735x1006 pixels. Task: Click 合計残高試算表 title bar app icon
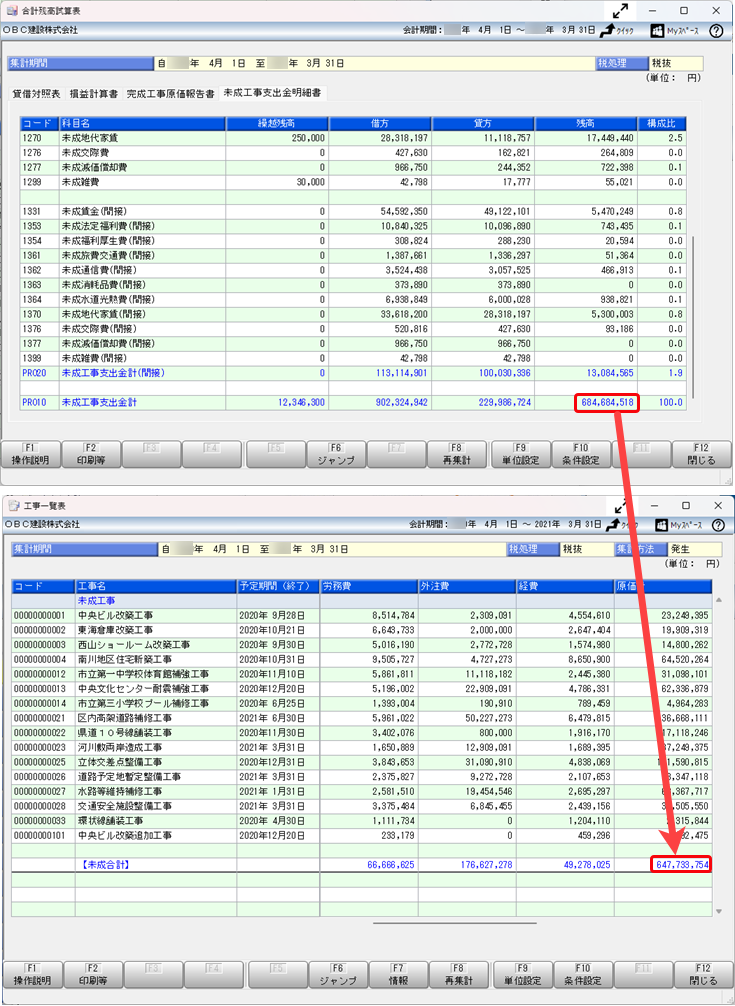point(12,11)
